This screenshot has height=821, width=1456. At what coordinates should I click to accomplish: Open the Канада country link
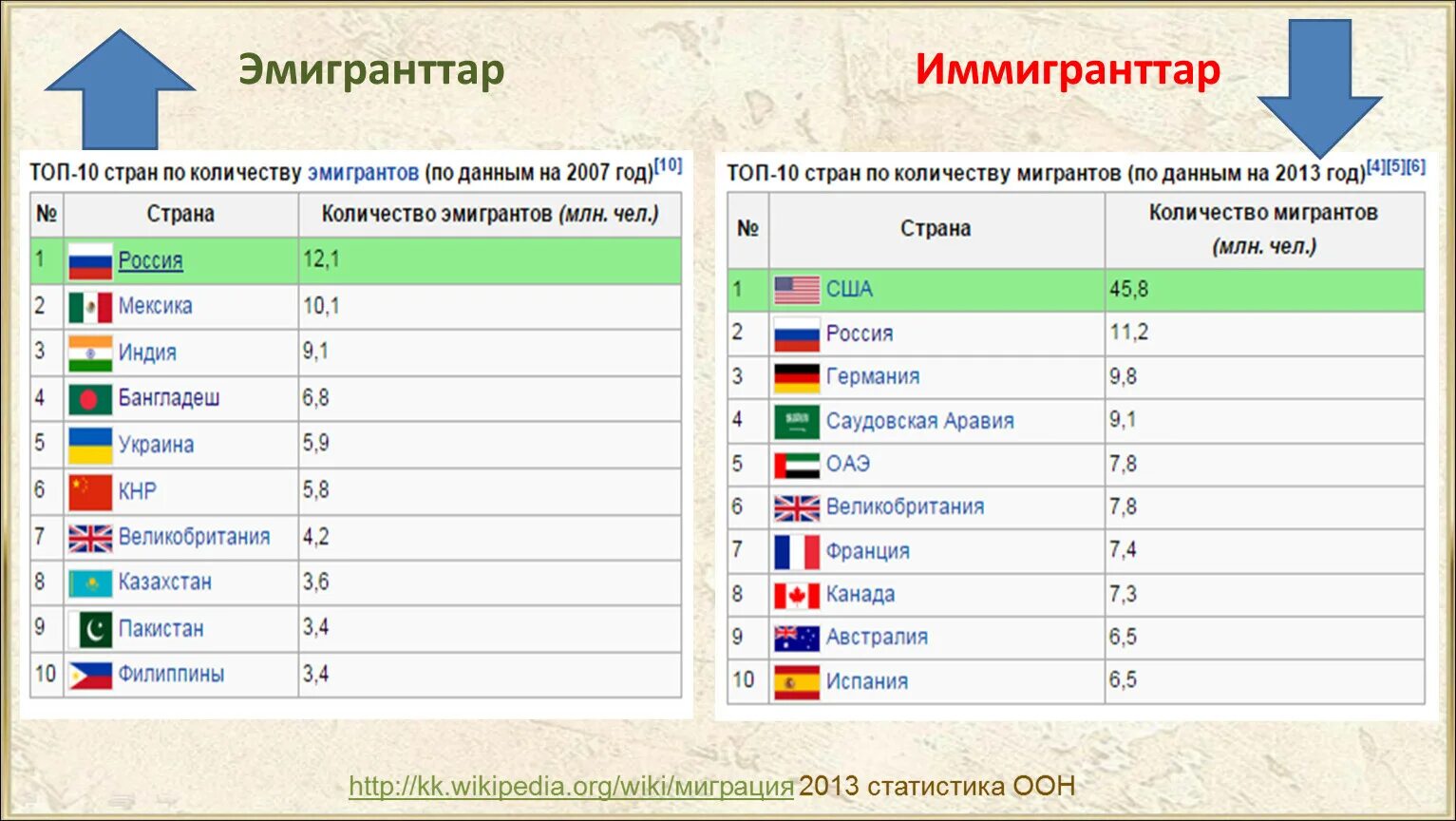pyautogui.click(x=860, y=595)
